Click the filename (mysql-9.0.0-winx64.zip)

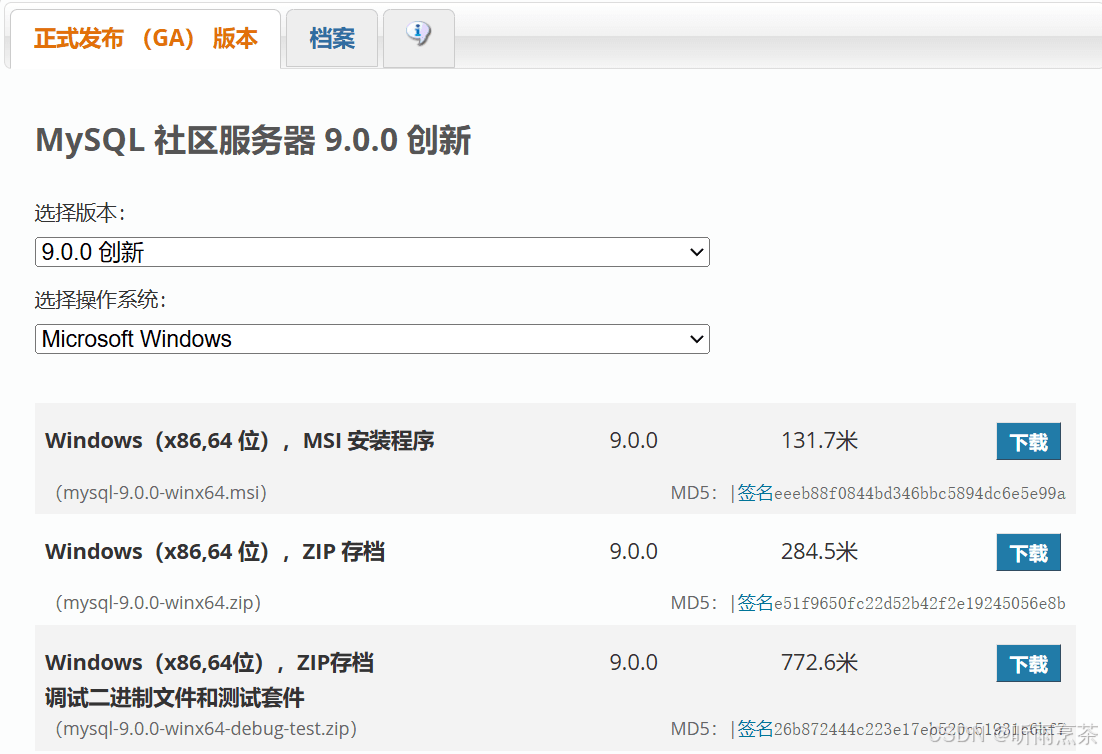158,603
